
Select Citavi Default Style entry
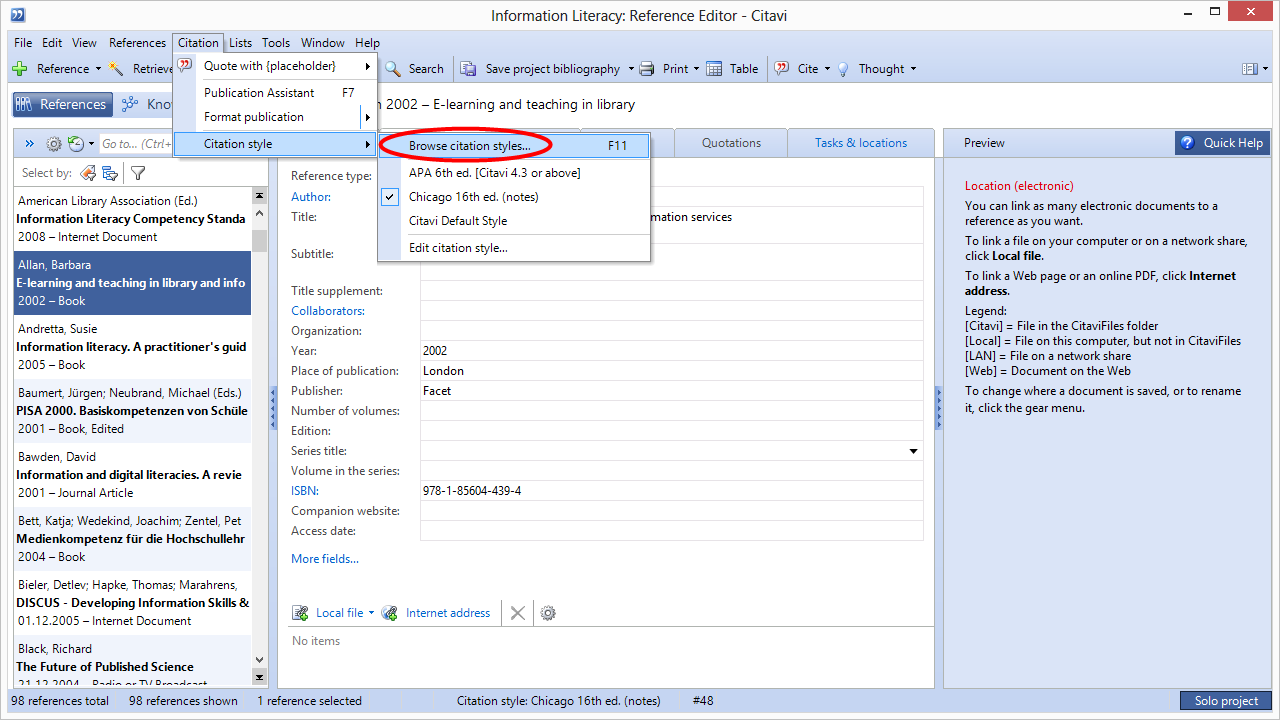[x=514, y=221]
